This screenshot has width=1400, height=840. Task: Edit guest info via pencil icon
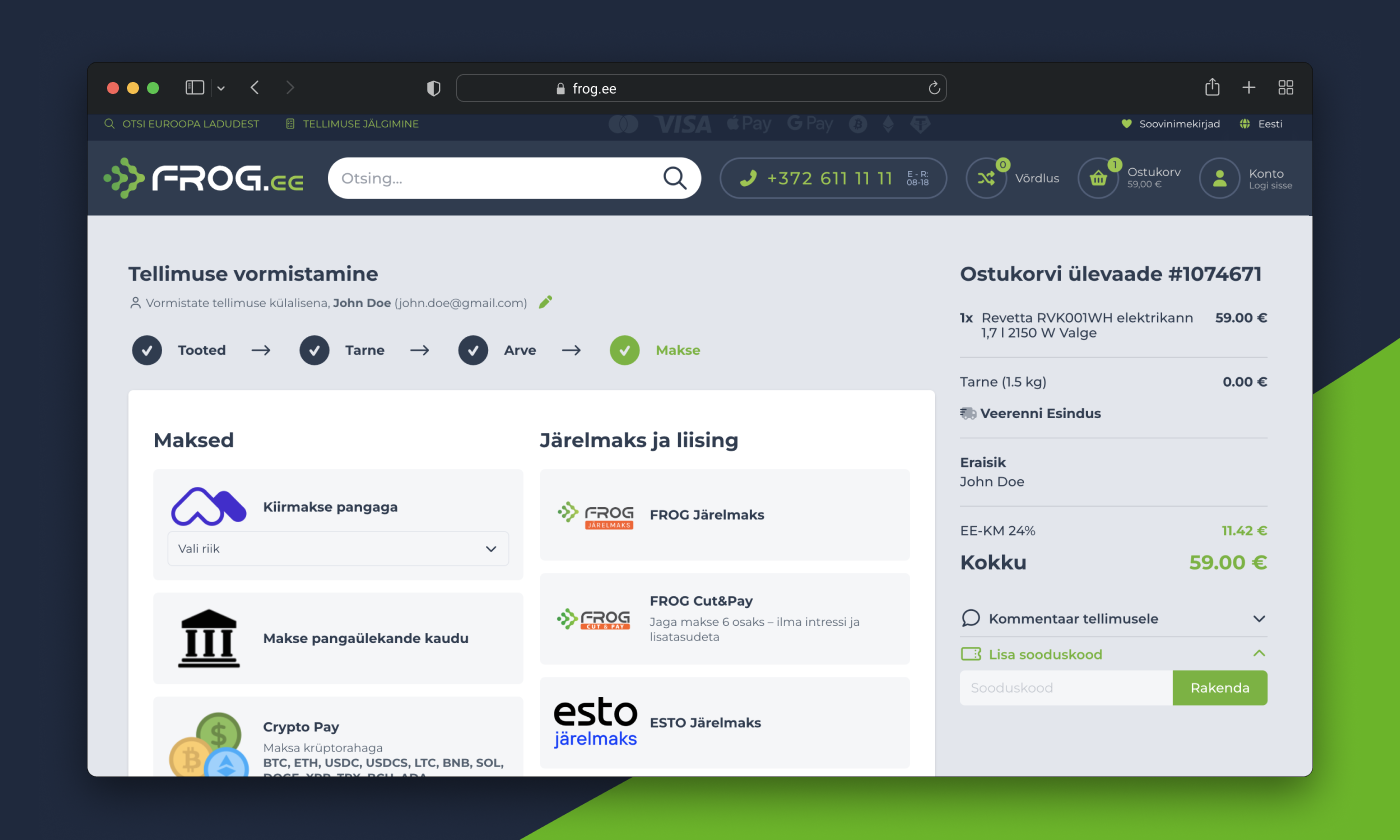point(545,301)
